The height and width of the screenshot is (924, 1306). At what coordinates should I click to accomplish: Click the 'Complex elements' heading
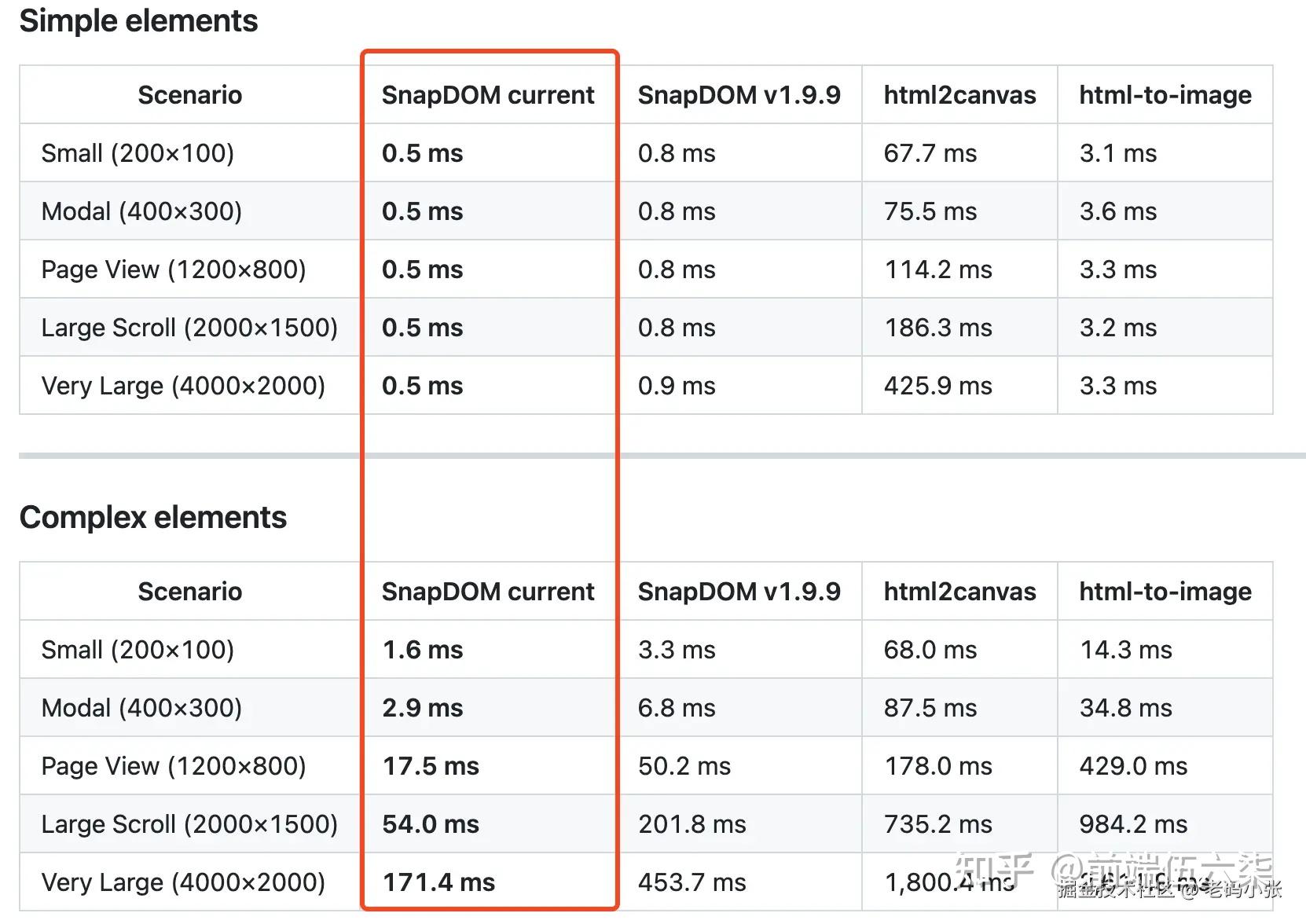point(153,518)
